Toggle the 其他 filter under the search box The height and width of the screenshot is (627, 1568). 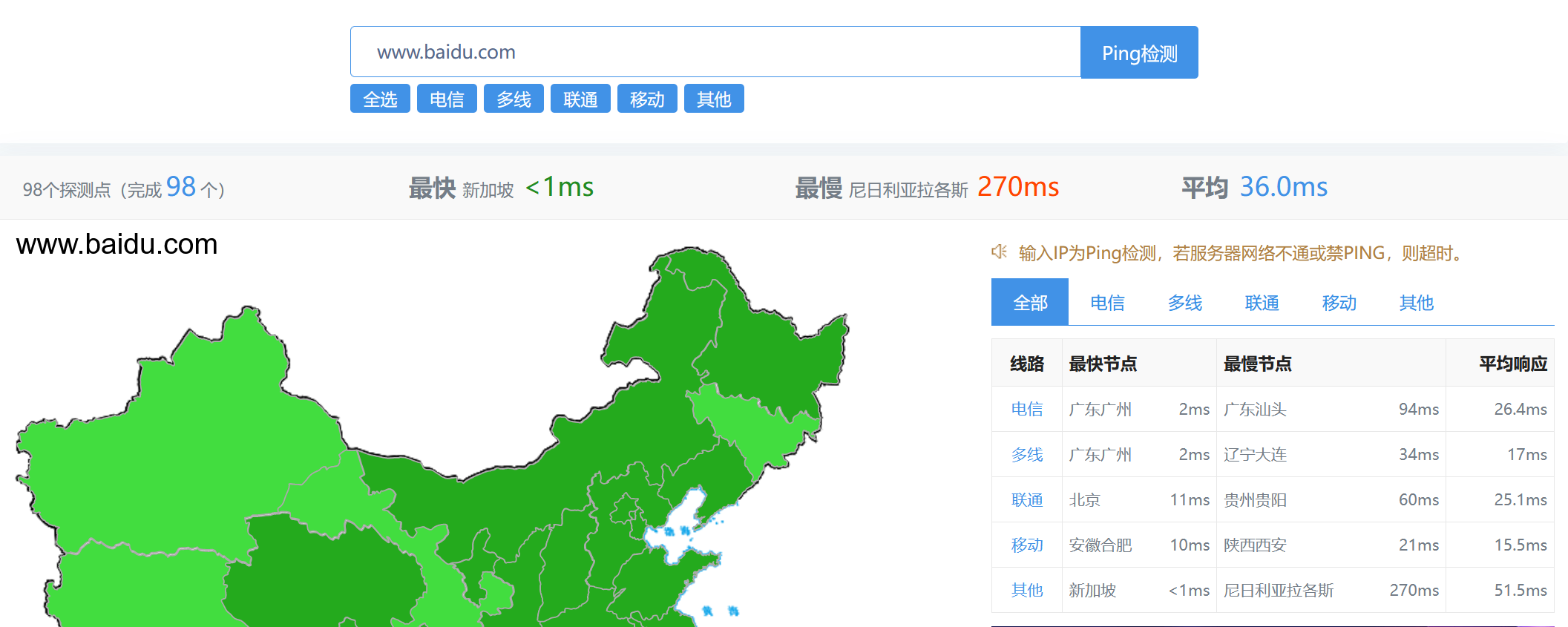point(714,99)
